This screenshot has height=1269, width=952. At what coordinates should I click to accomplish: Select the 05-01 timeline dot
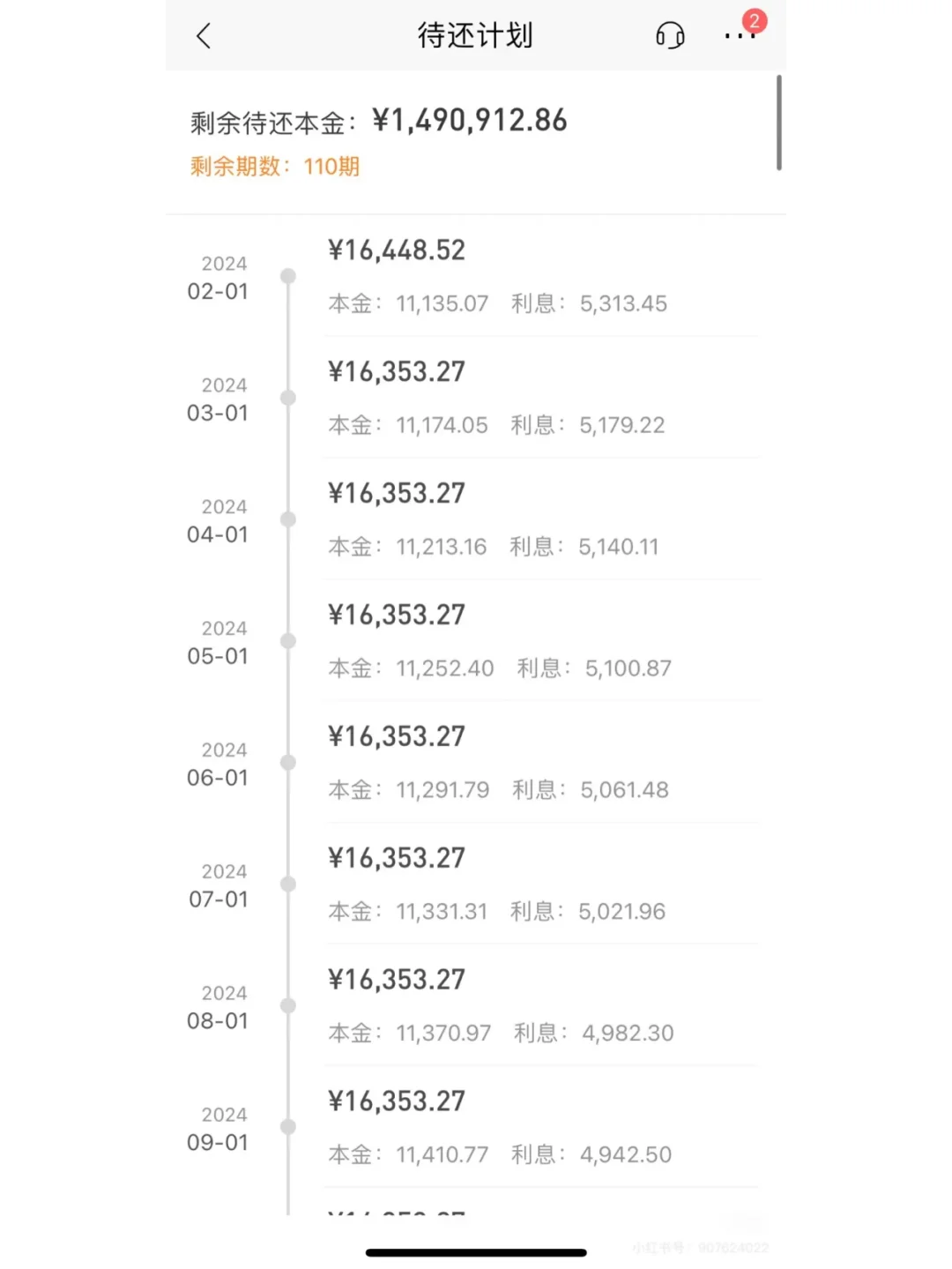point(288,641)
